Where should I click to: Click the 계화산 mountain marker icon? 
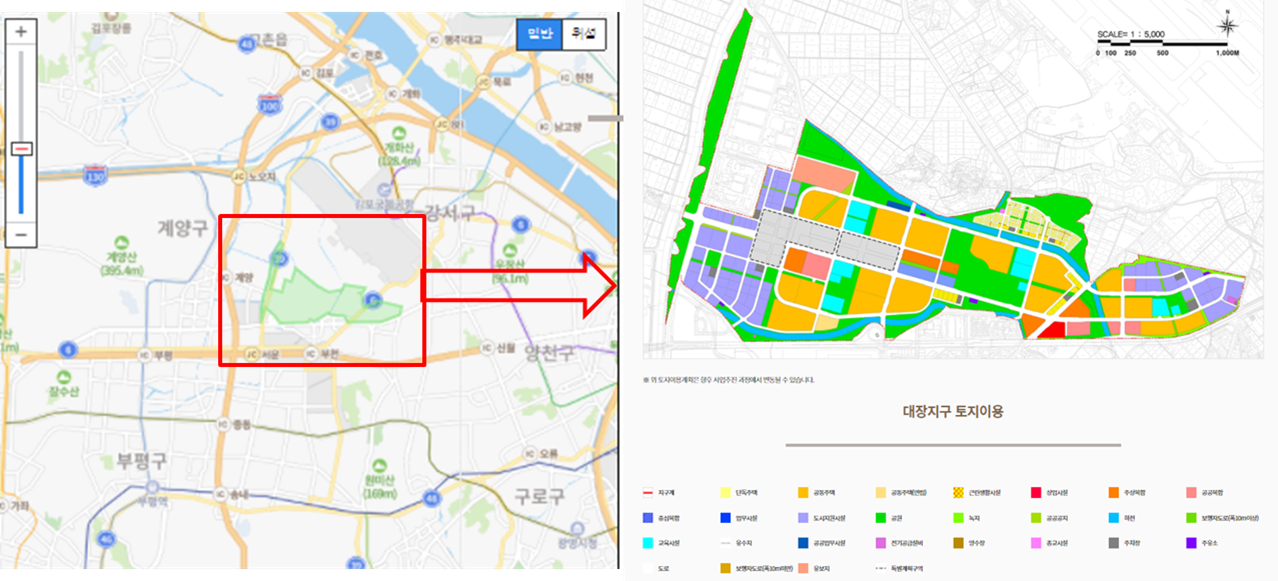click(400, 133)
